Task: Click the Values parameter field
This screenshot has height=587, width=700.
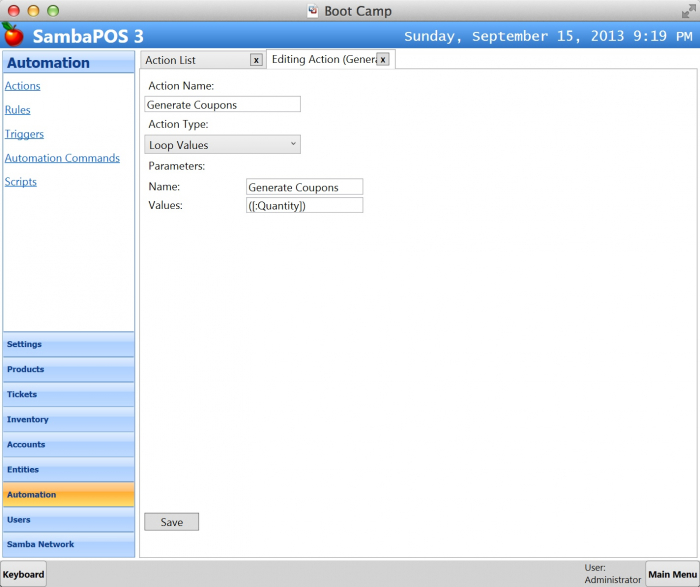Action: (304, 205)
